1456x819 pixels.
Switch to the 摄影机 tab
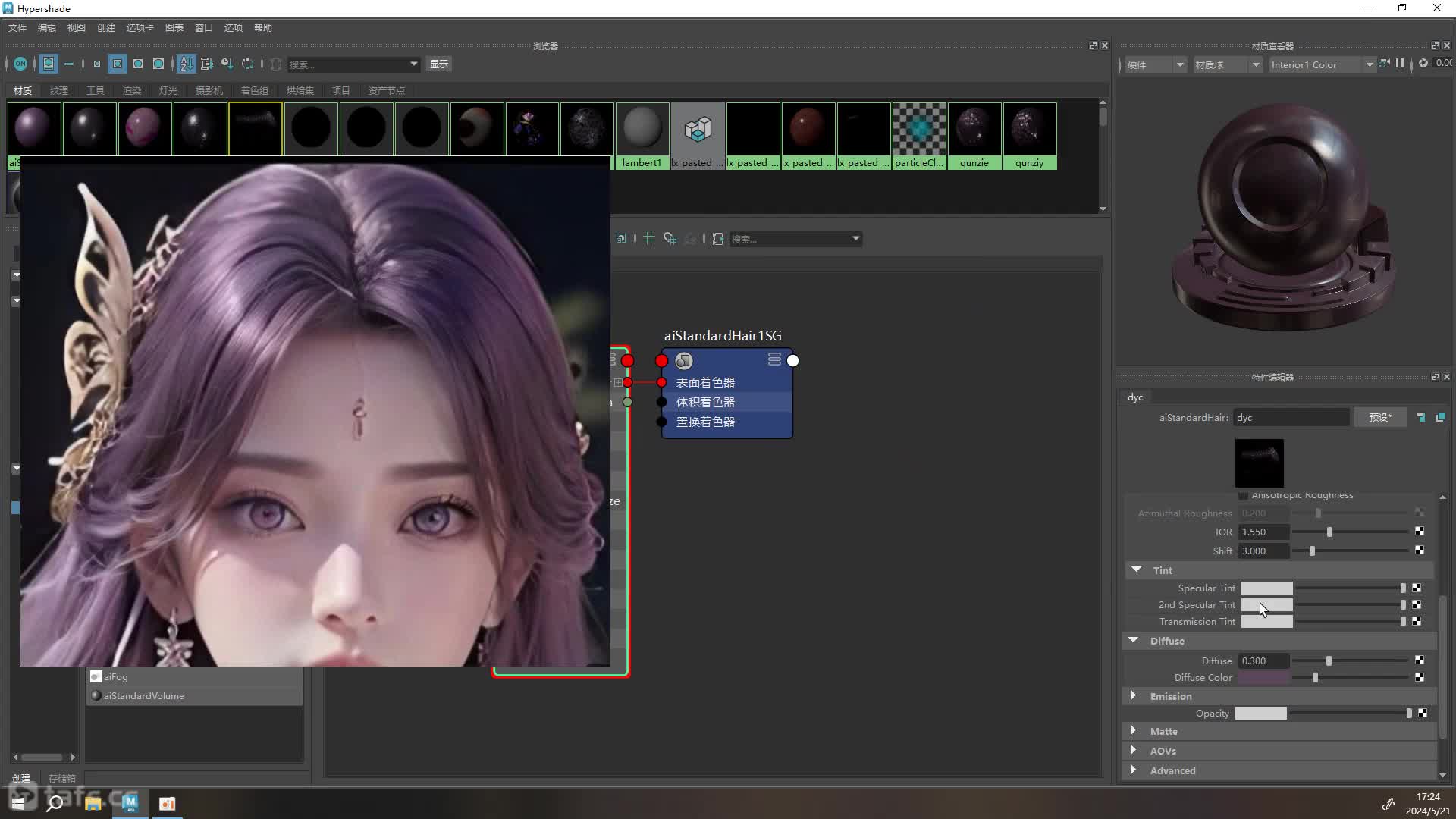point(209,90)
